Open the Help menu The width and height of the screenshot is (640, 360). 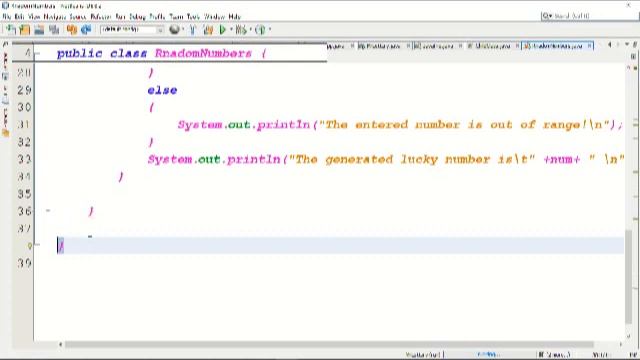click(x=235, y=17)
